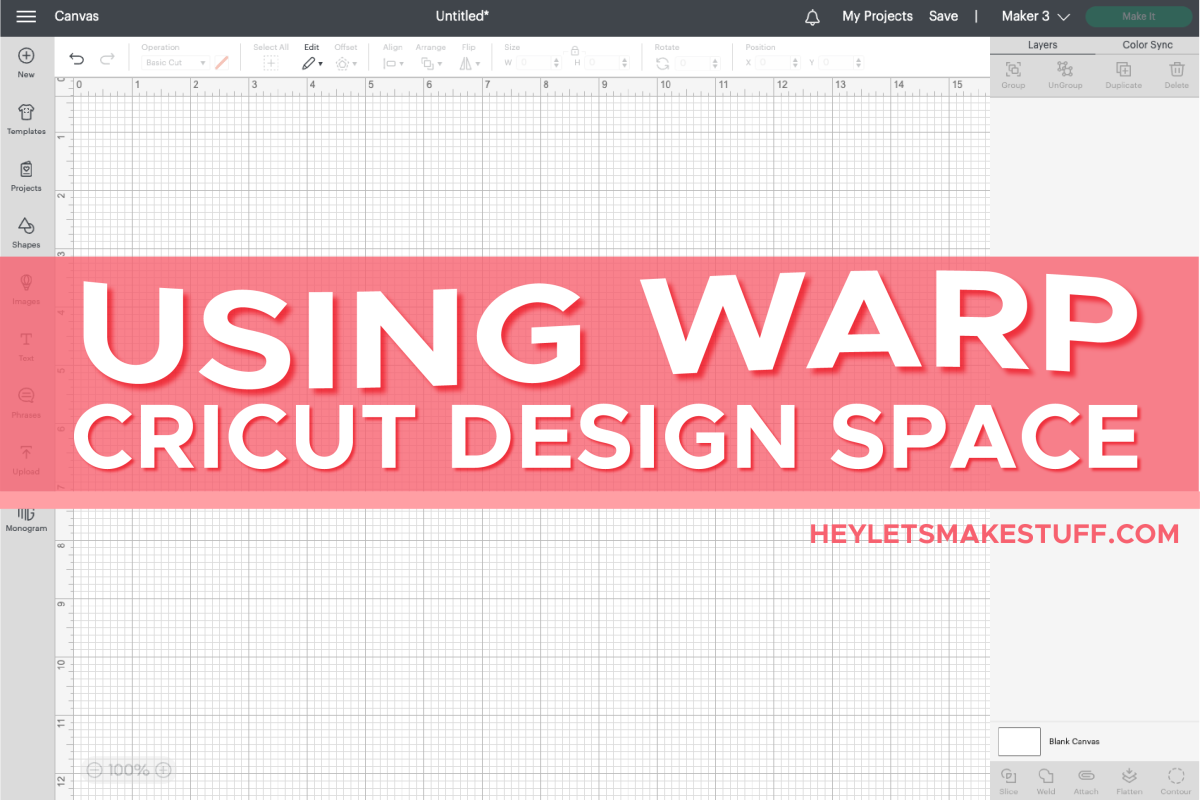
Task: Click the Untitled* project name
Action: [462, 16]
